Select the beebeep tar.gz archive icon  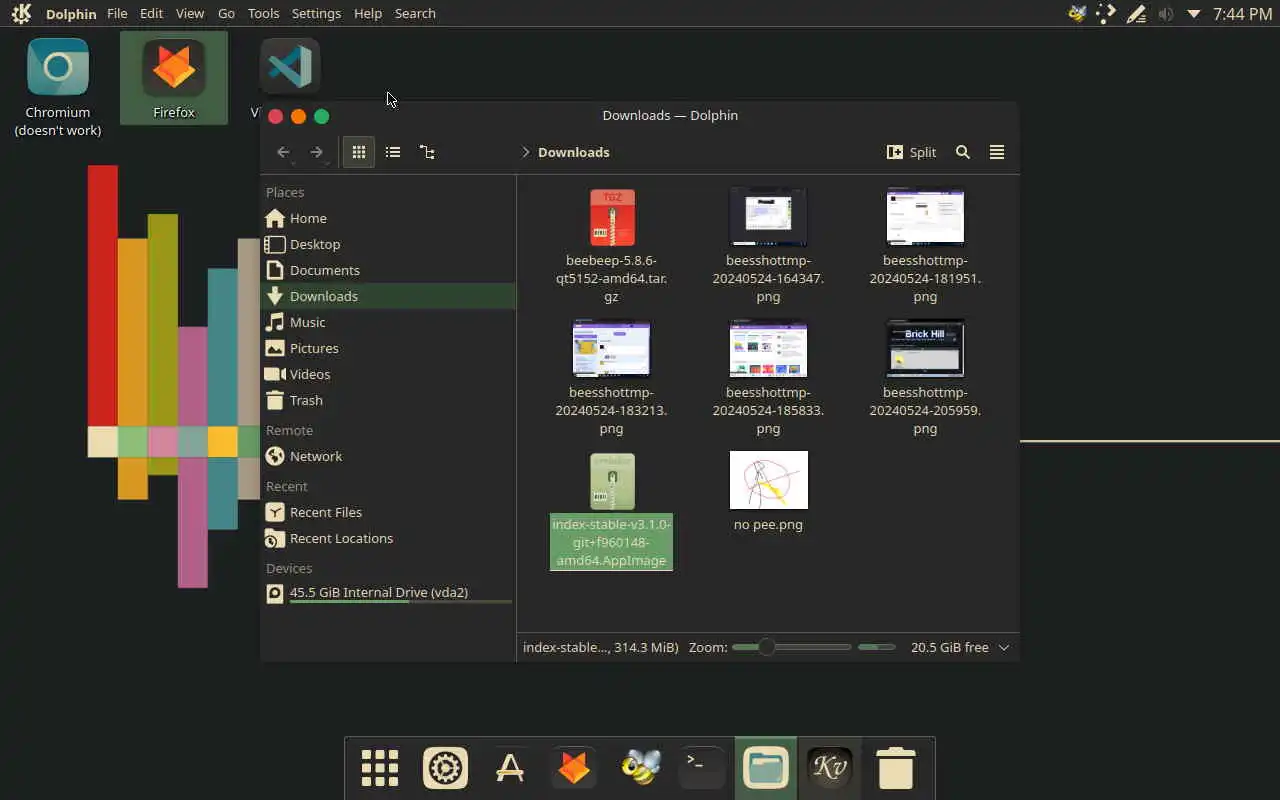tap(612, 217)
